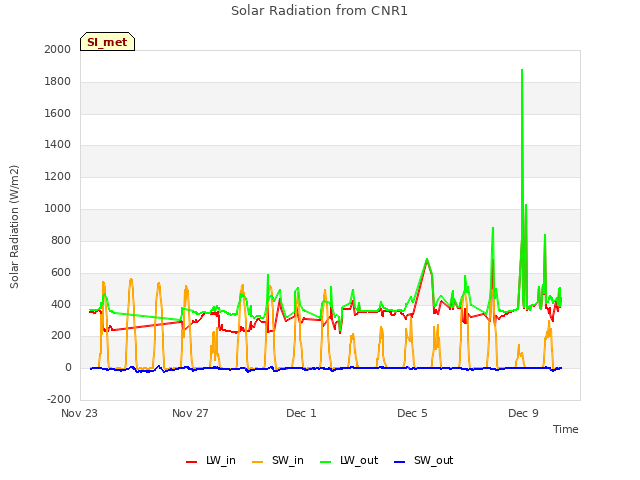Screen dimensions: 640x480
Task: Click the 1800 y-axis label
Action: (x=58, y=82)
